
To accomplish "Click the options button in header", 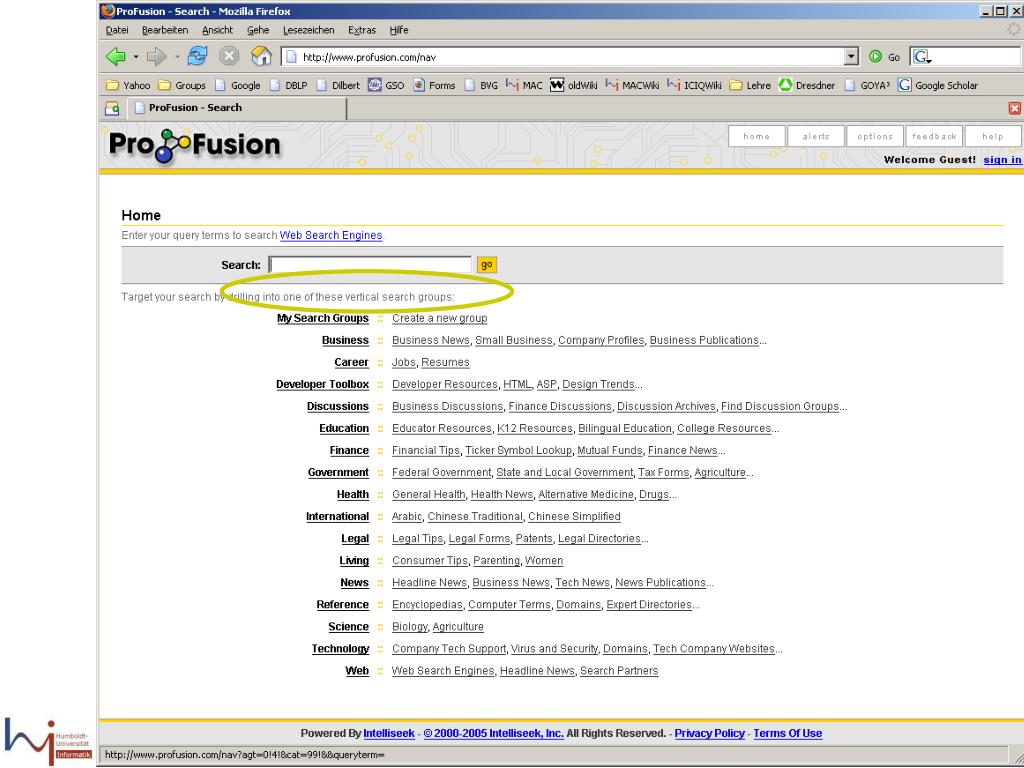I will [x=874, y=137].
